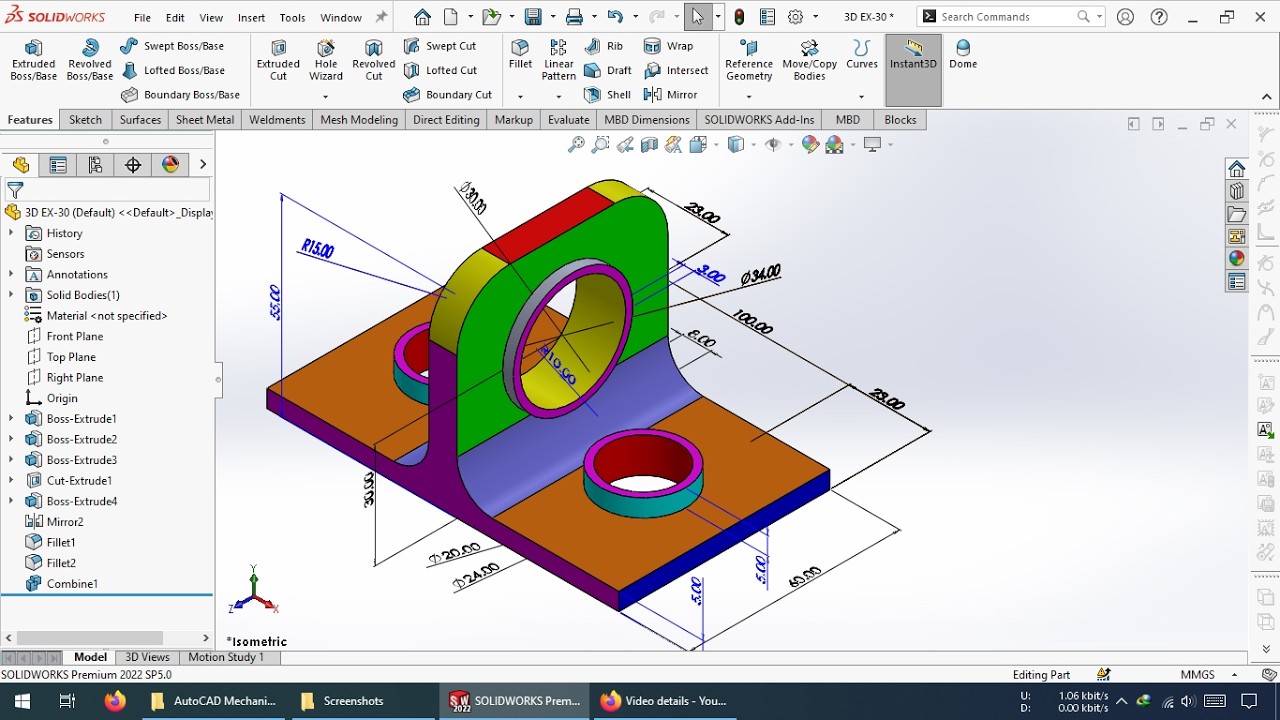The image size is (1280, 720).
Task: Open the Insert menu
Action: (251, 17)
